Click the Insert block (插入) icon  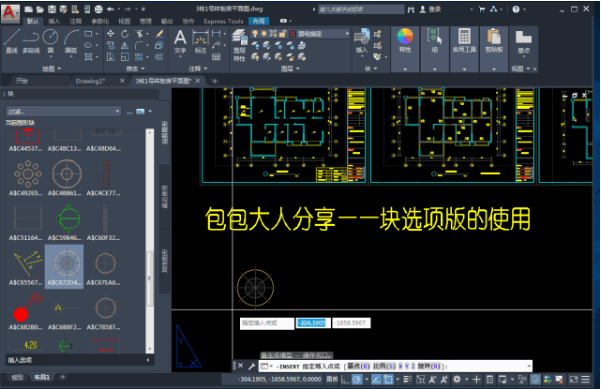361,41
